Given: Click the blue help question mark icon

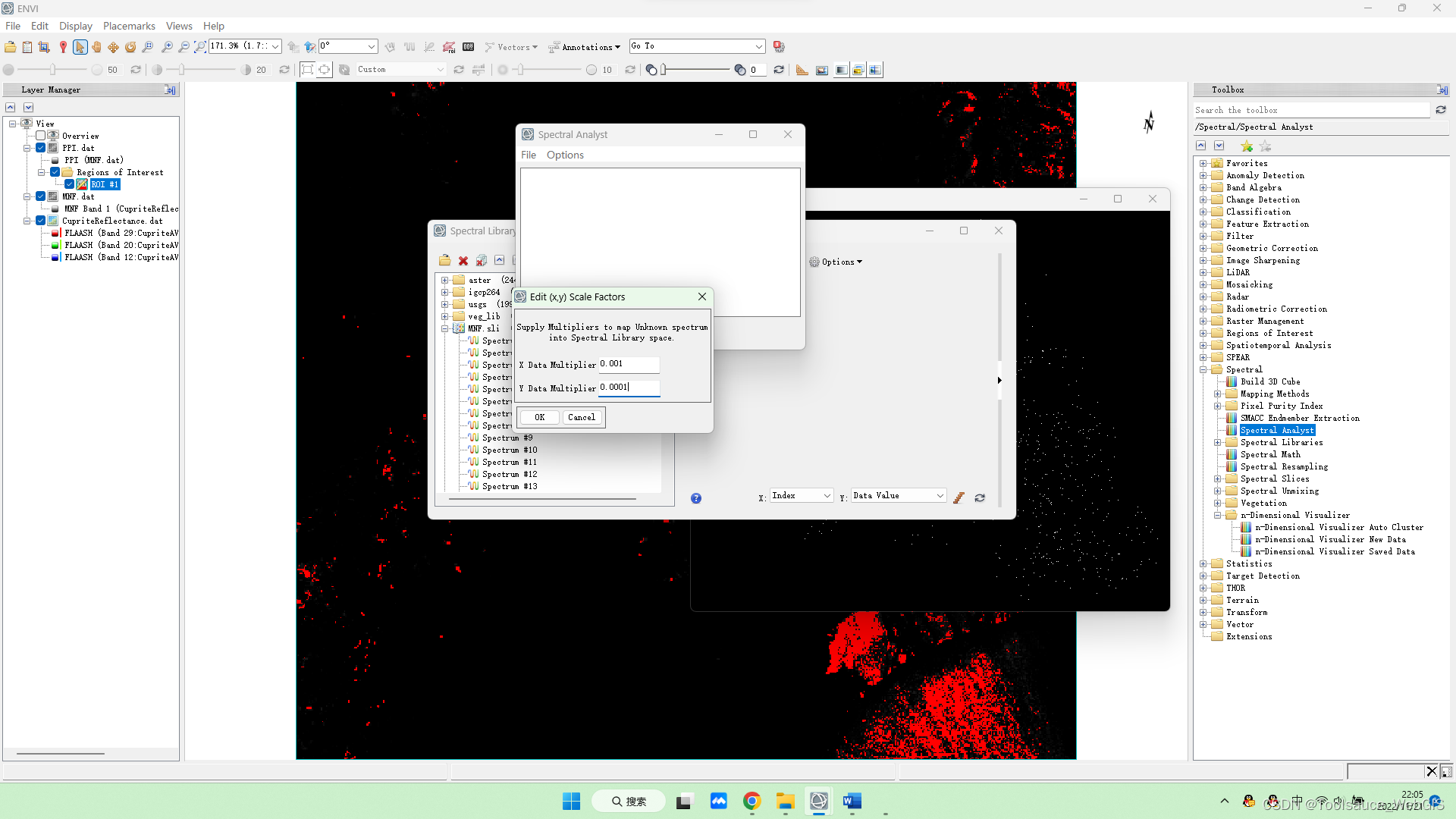Looking at the screenshot, I should 695,498.
